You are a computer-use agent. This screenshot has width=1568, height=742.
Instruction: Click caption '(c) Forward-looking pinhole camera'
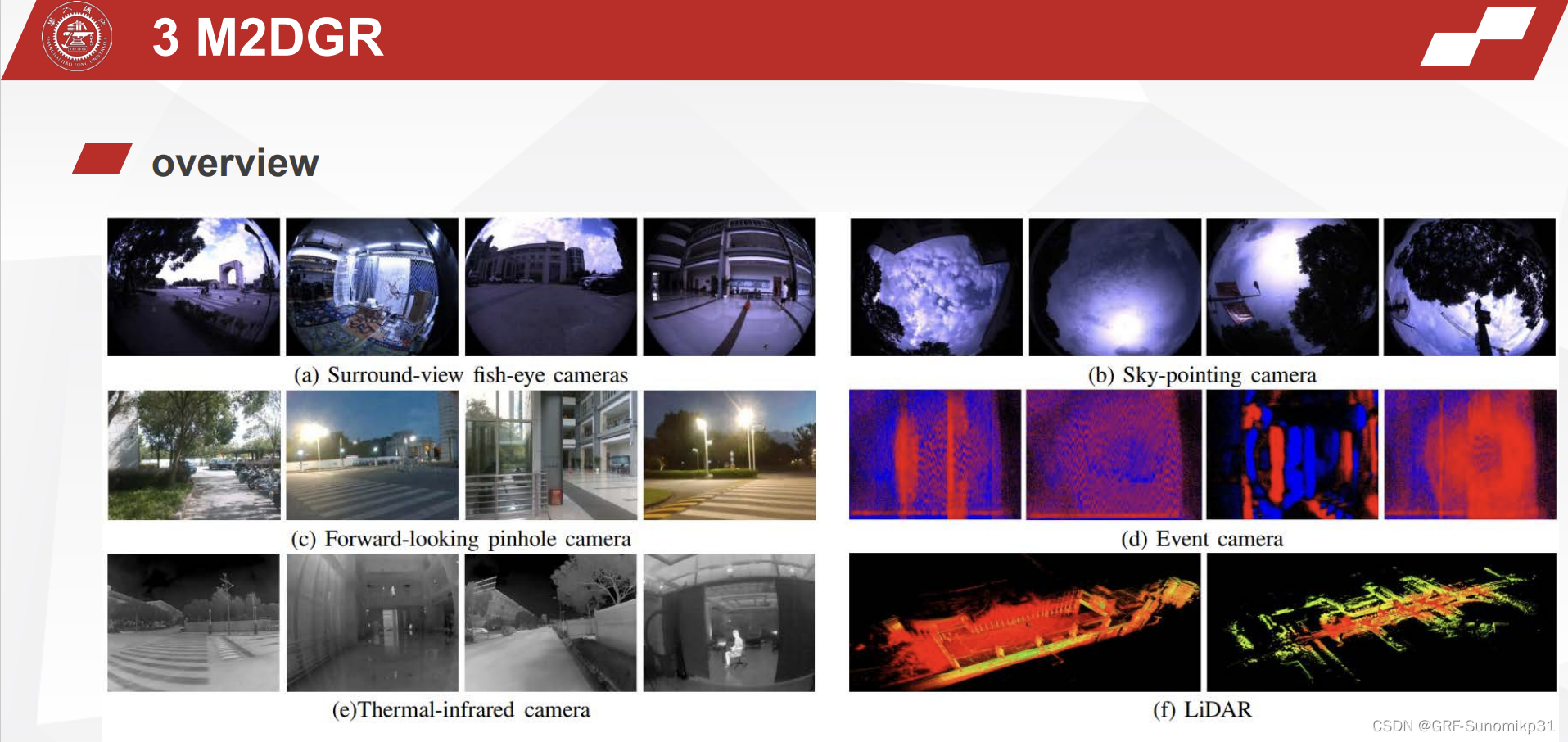(x=461, y=539)
